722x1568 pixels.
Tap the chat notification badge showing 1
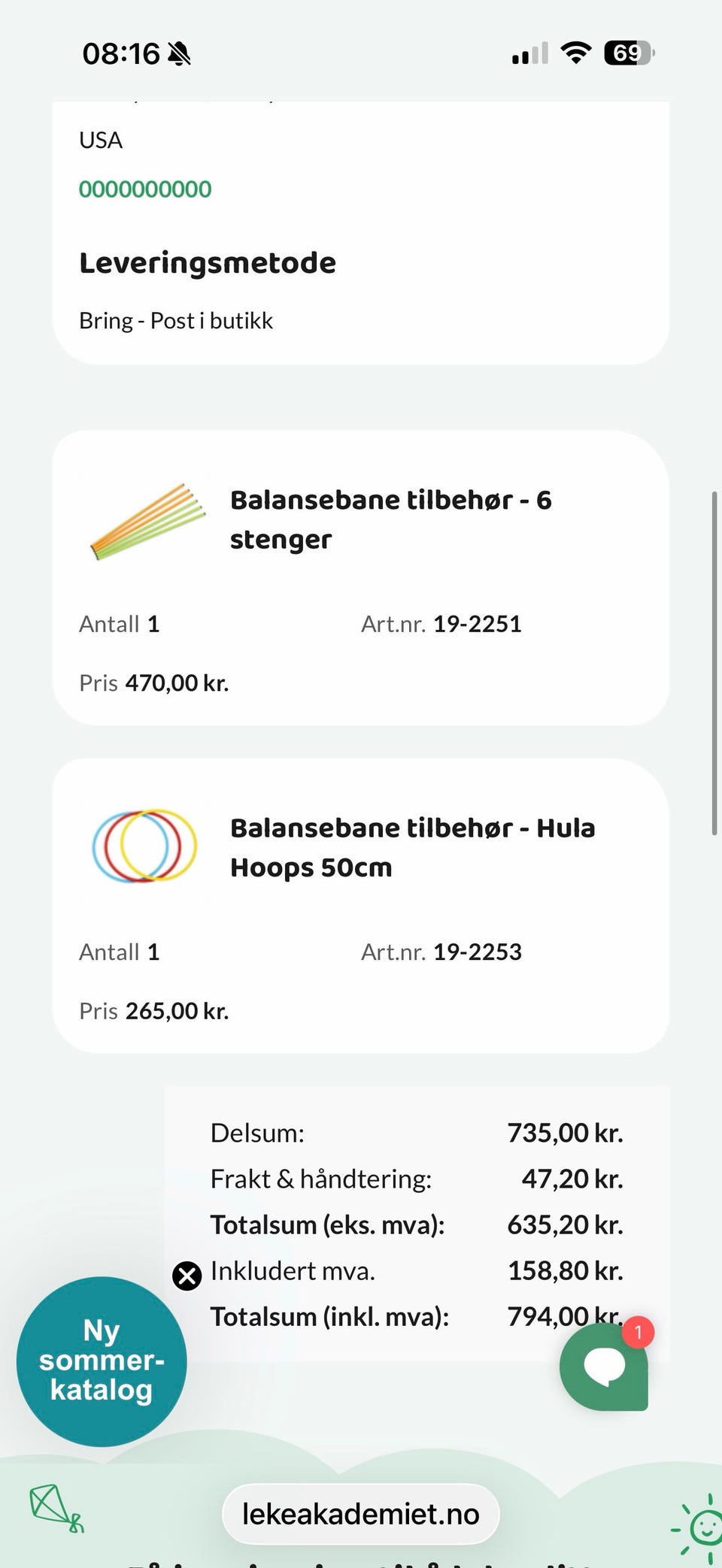[x=638, y=1333]
